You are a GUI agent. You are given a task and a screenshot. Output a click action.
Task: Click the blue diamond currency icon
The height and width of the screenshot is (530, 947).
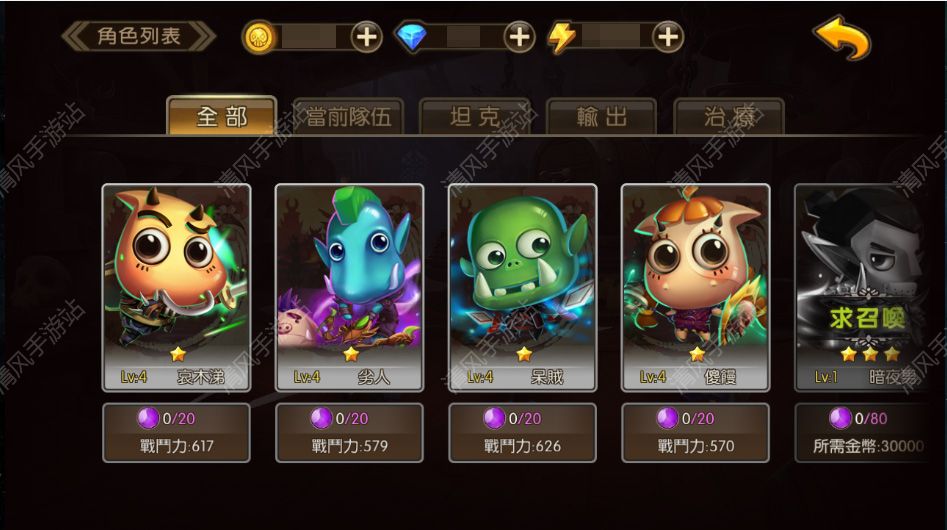pyautogui.click(x=412, y=38)
